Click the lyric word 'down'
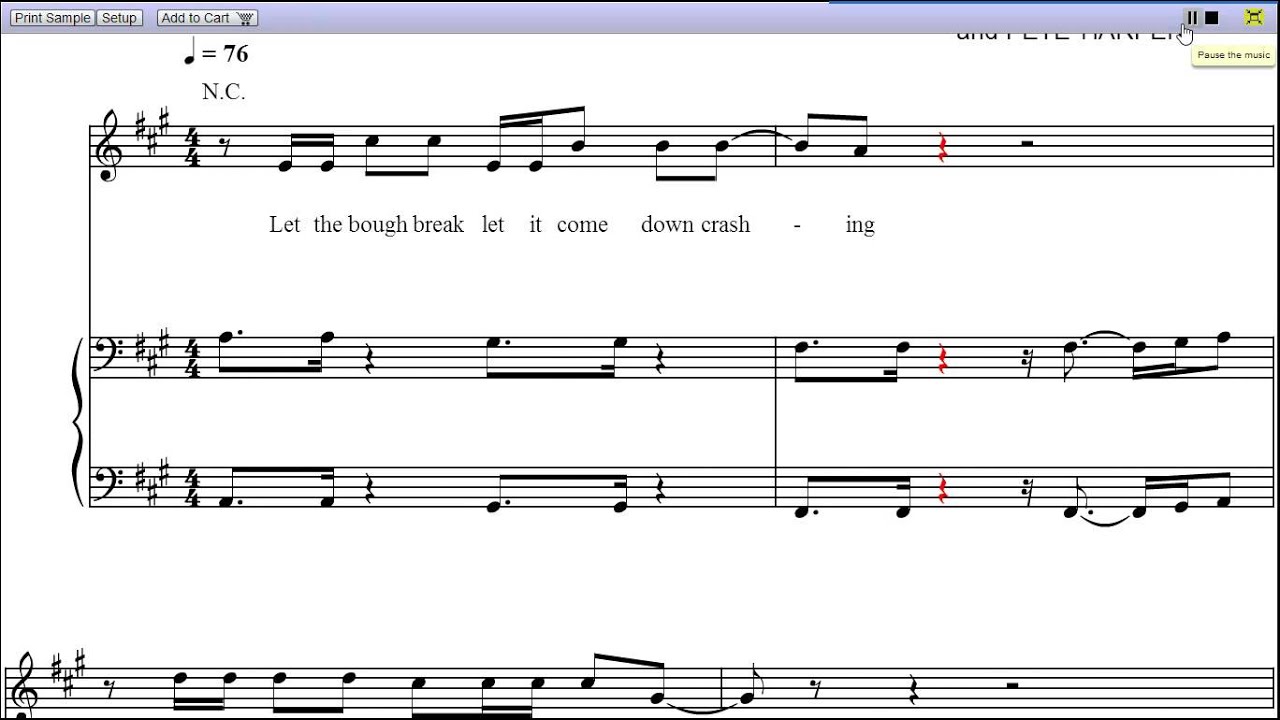 (667, 225)
